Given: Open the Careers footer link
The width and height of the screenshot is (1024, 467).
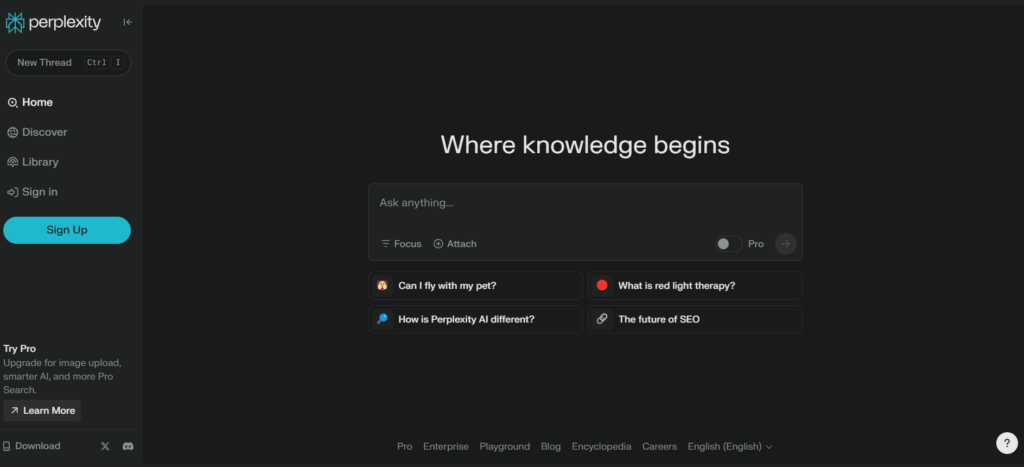Looking at the screenshot, I should click(x=660, y=447).
